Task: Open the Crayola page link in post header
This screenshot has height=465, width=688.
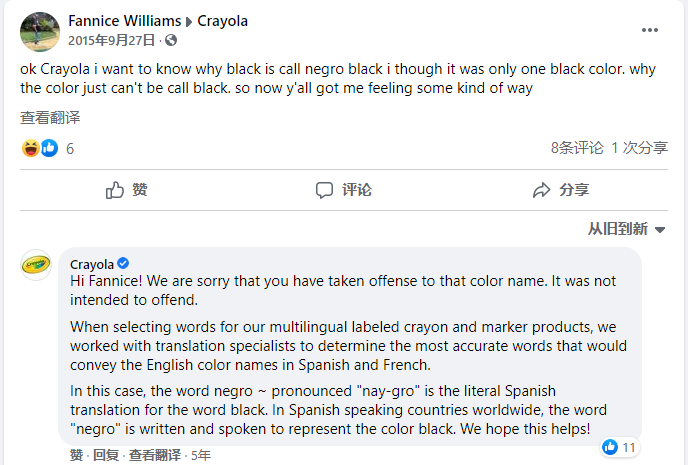Action: pyautogui.click(x=222, y=21)
